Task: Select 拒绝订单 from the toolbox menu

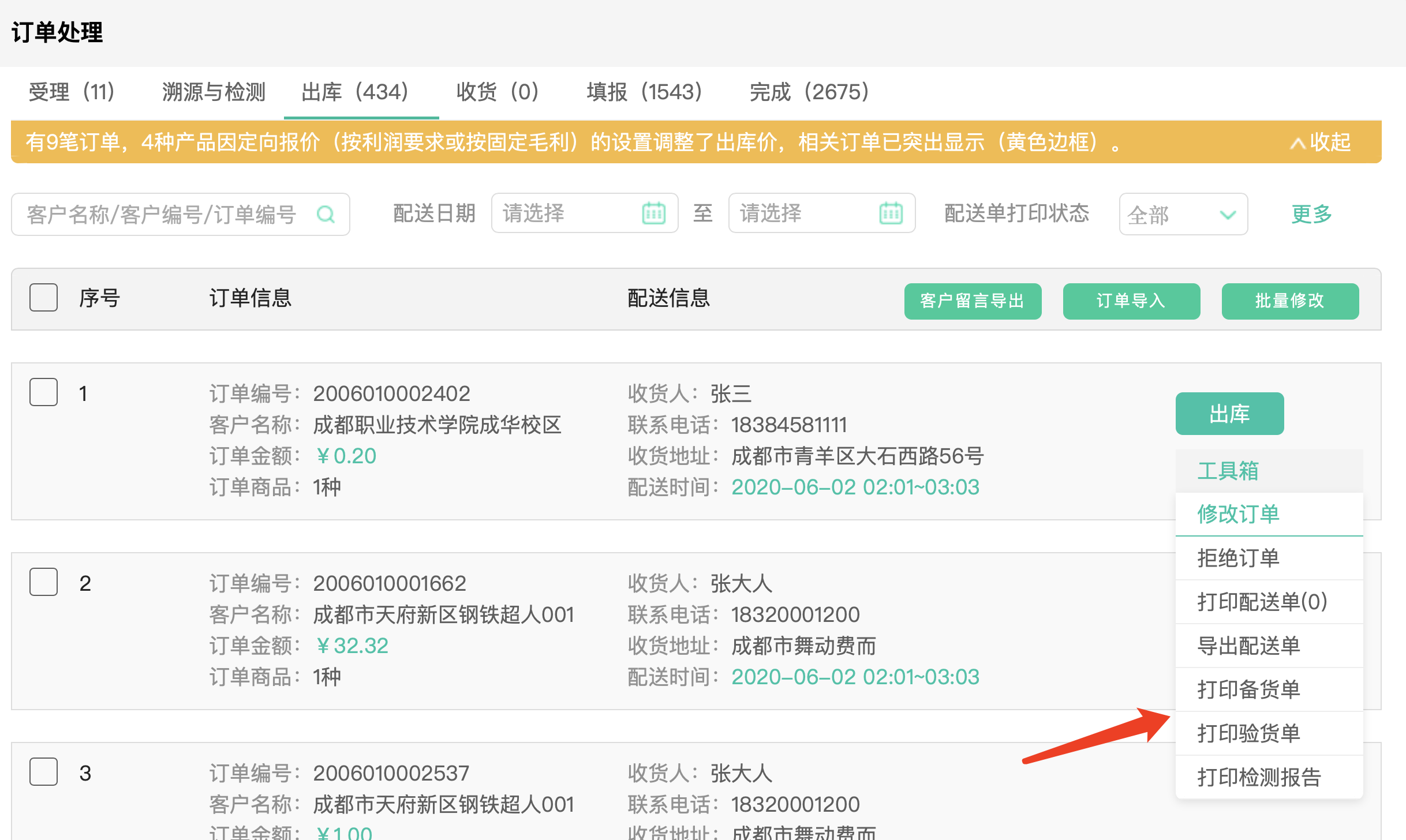Action: pos(1238,558)
